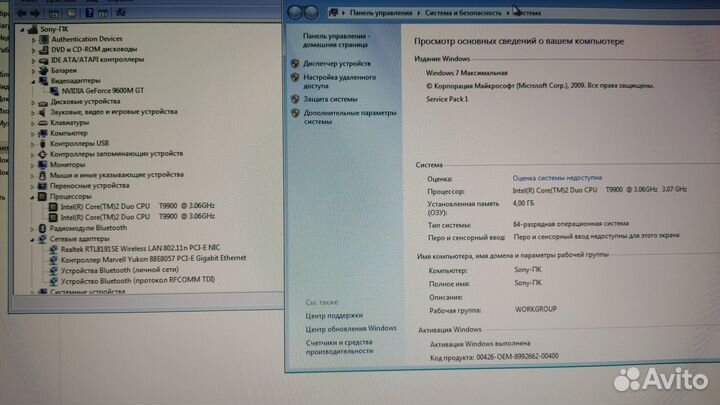Select Устройства Bluetooth (личной сети) entry
The width and height of the screenshot is (720, 405).
coord(119,270)
